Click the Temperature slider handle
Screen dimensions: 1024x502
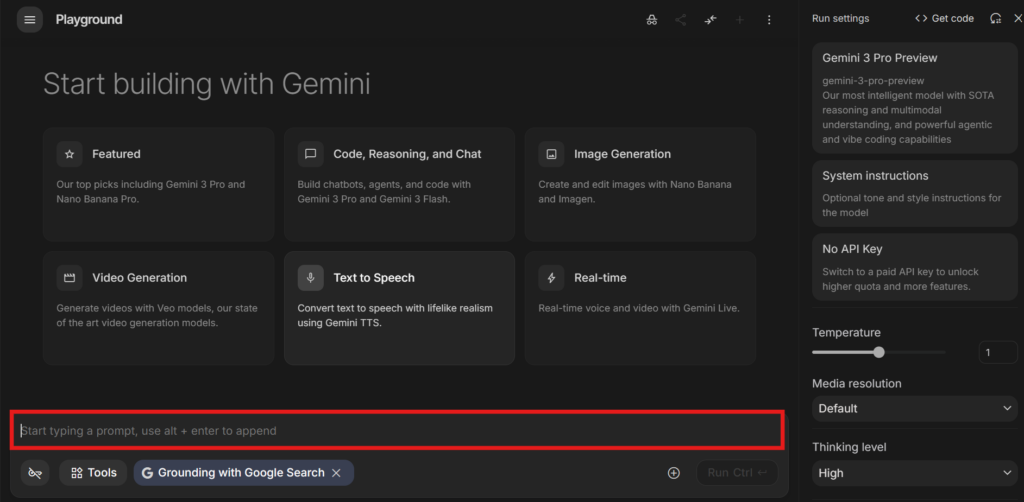pos(879,352)
